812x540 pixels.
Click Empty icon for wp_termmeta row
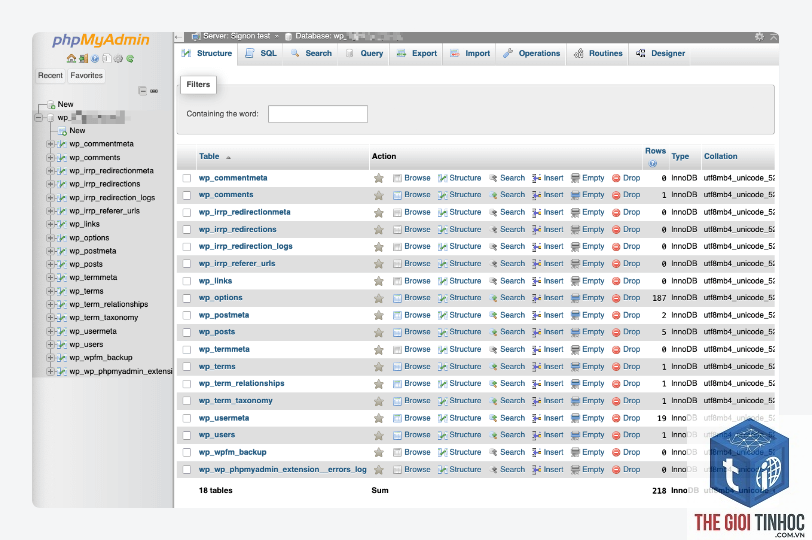point(575,349)
